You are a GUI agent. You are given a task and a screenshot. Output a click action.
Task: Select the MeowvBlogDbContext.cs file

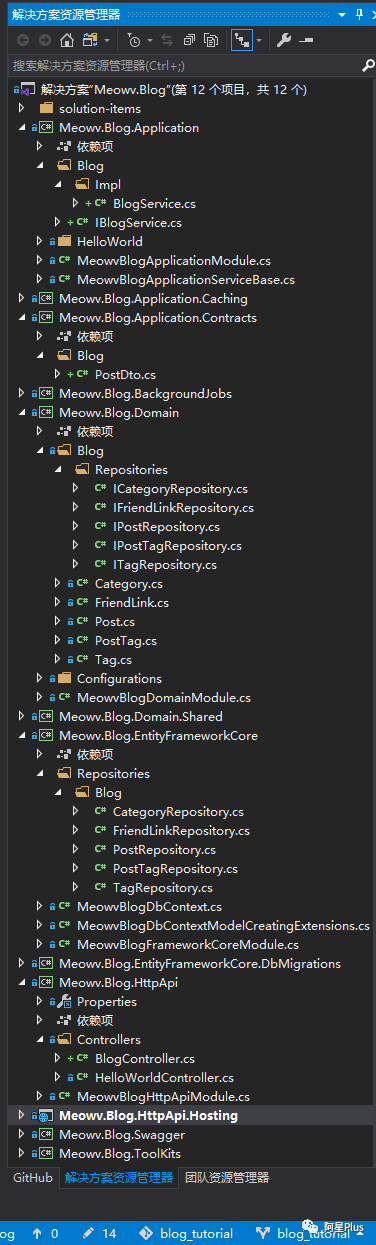[x=148, y=906]
